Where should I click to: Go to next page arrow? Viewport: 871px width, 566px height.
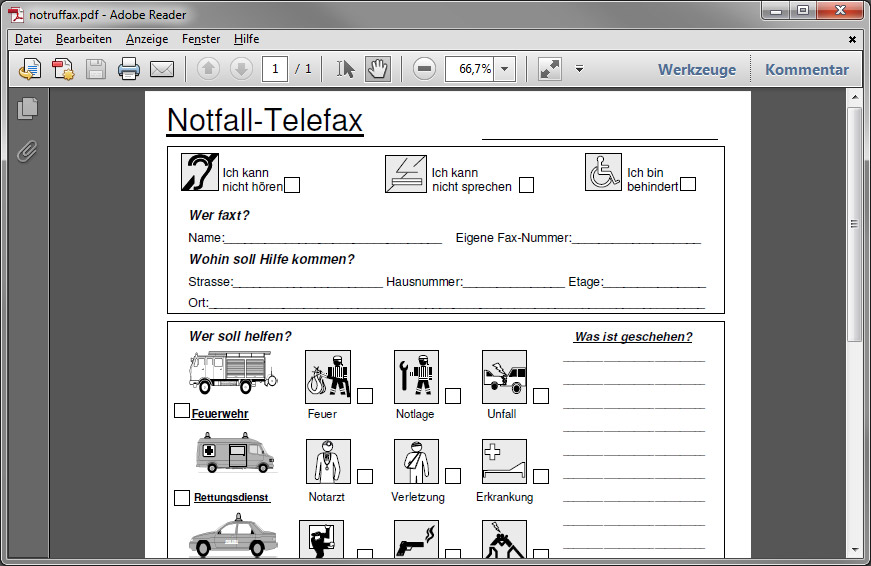click(241, 69)
